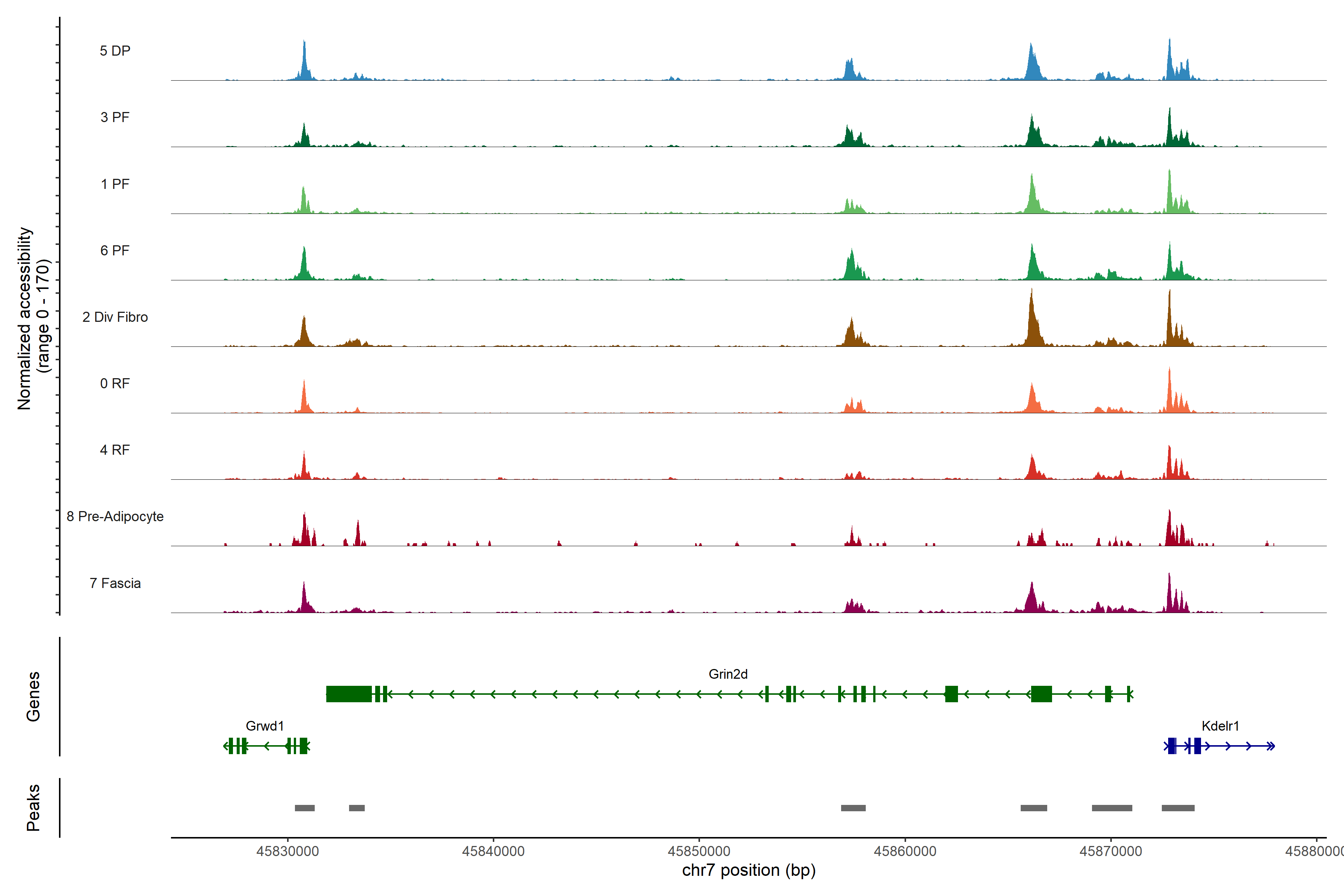Click the 2 Div Fibro track label
Screen dimensions: 1344x896
115,317
